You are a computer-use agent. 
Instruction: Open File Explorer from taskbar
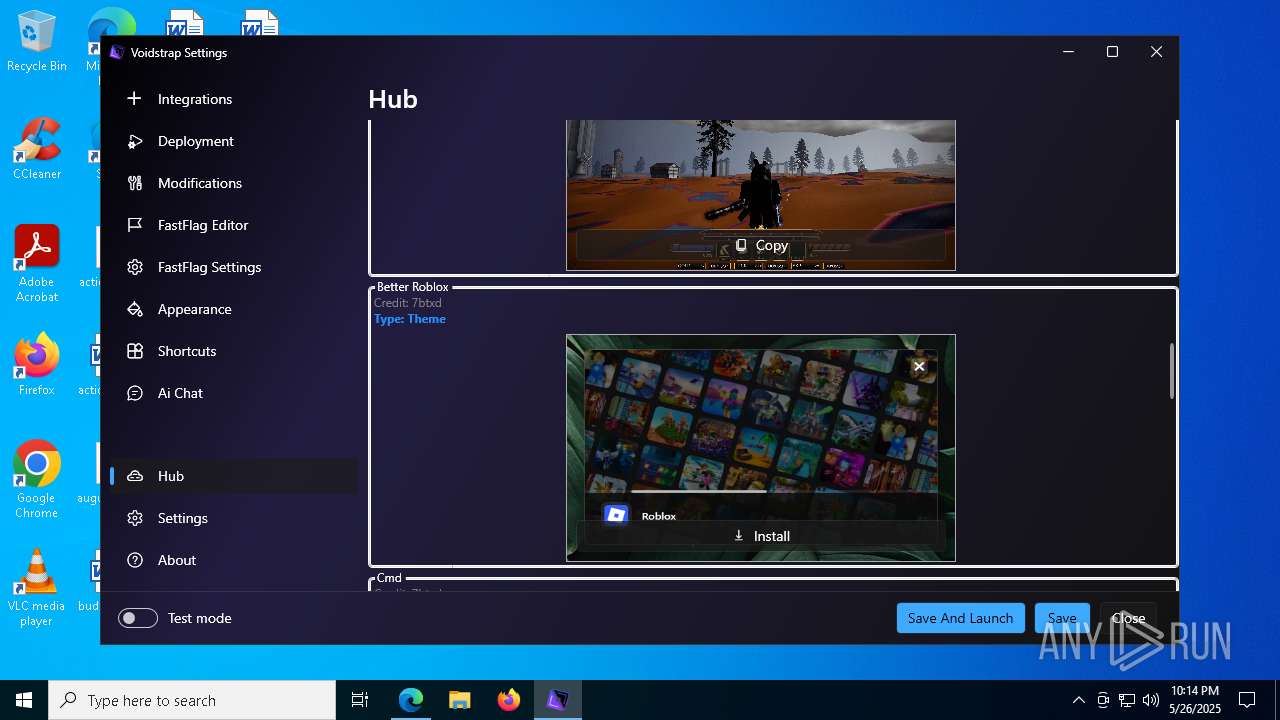(459, 700)
